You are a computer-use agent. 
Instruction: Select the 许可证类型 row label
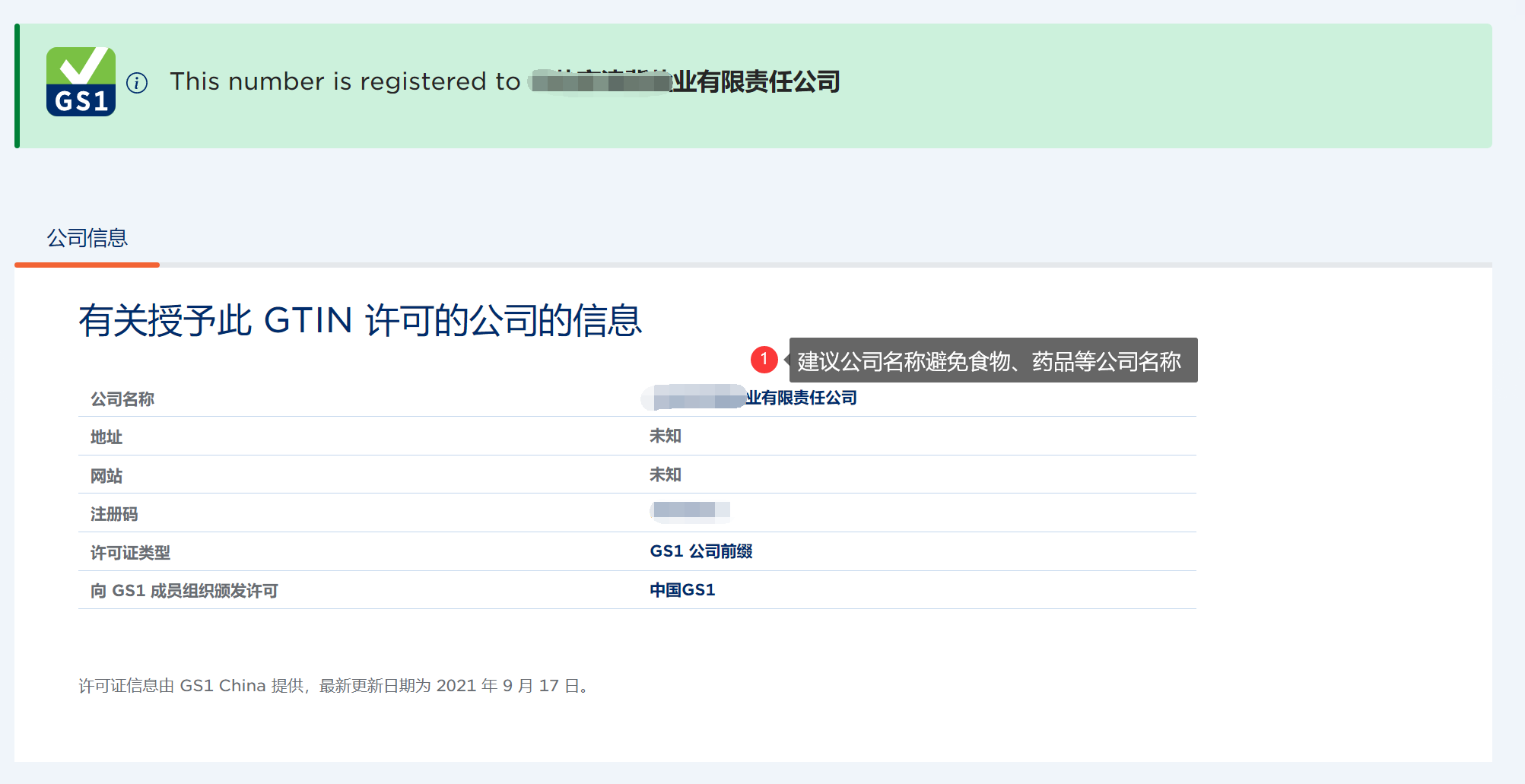130,553
